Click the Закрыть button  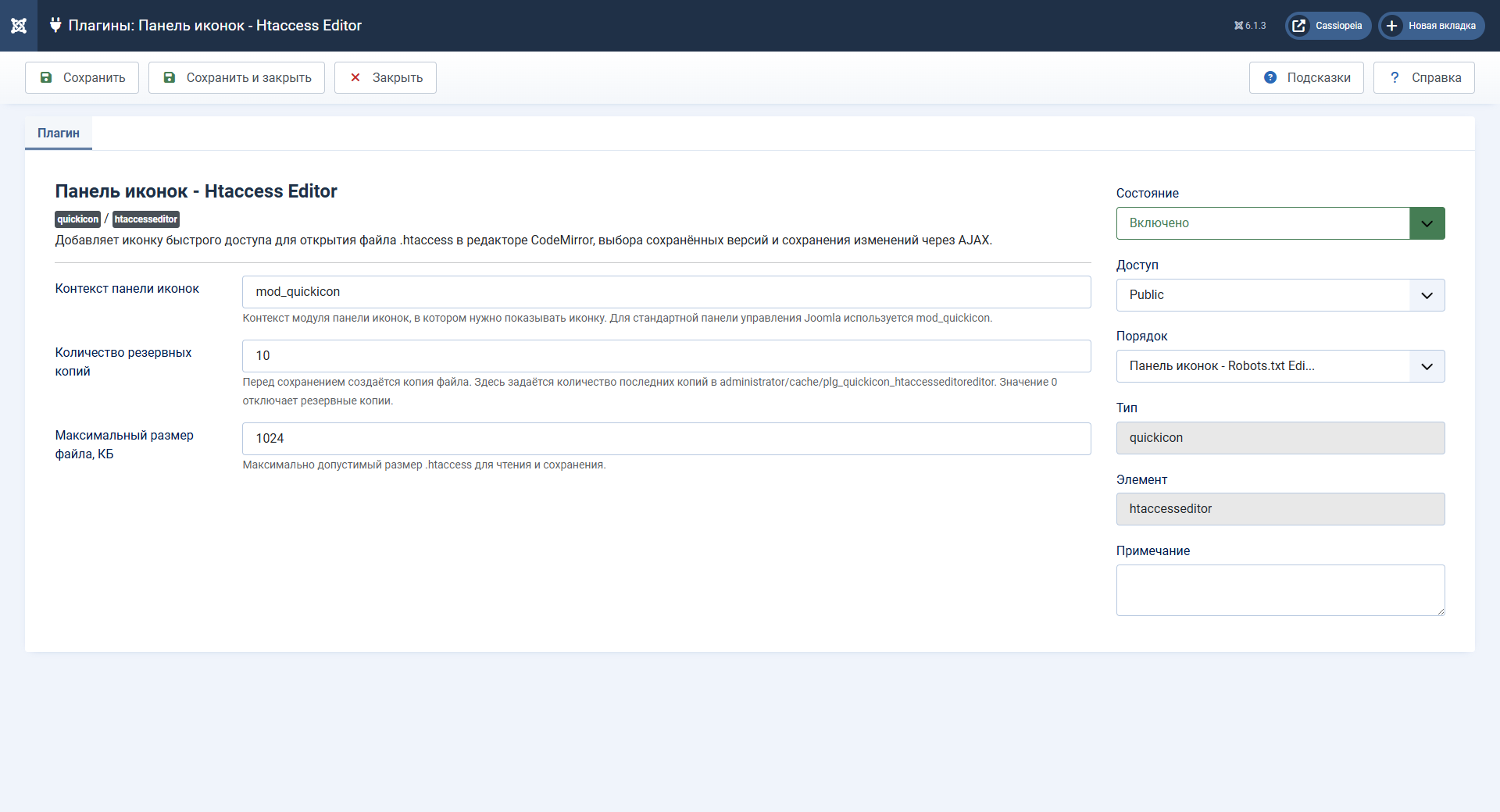[385, 77]
